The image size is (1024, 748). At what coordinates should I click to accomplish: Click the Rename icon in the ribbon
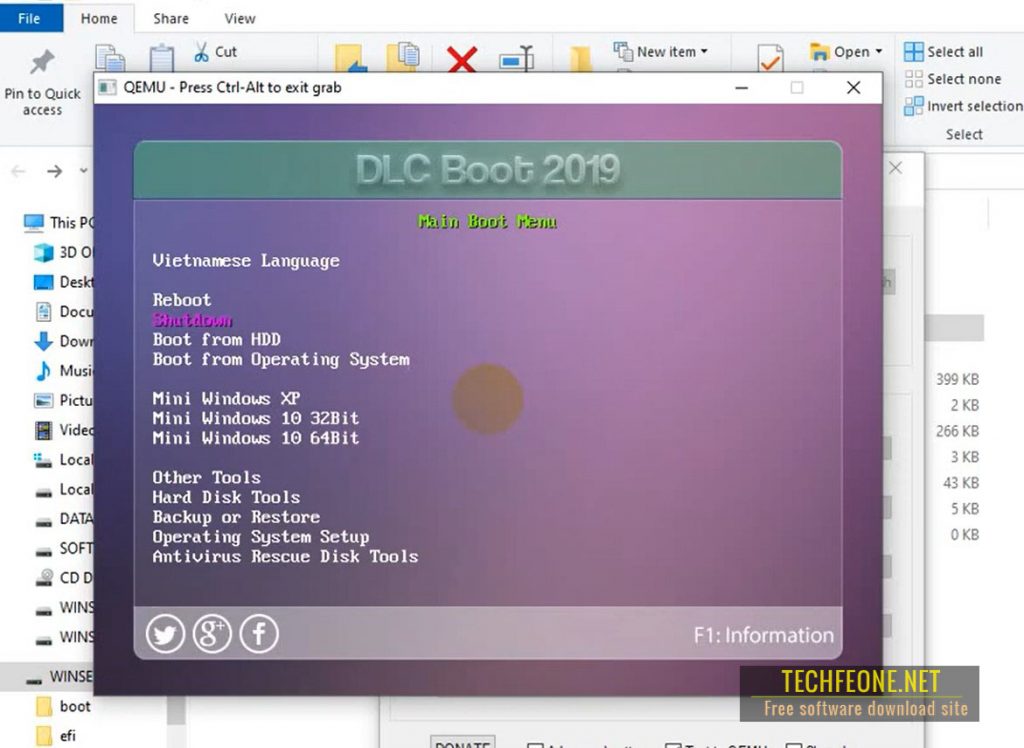[516, 58]
